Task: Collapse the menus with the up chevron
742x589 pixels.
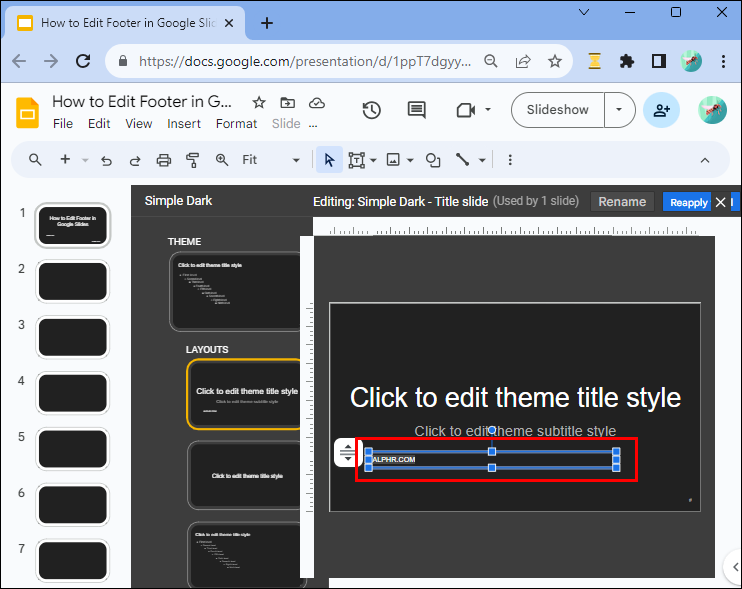Action: [x=705, y=160]
